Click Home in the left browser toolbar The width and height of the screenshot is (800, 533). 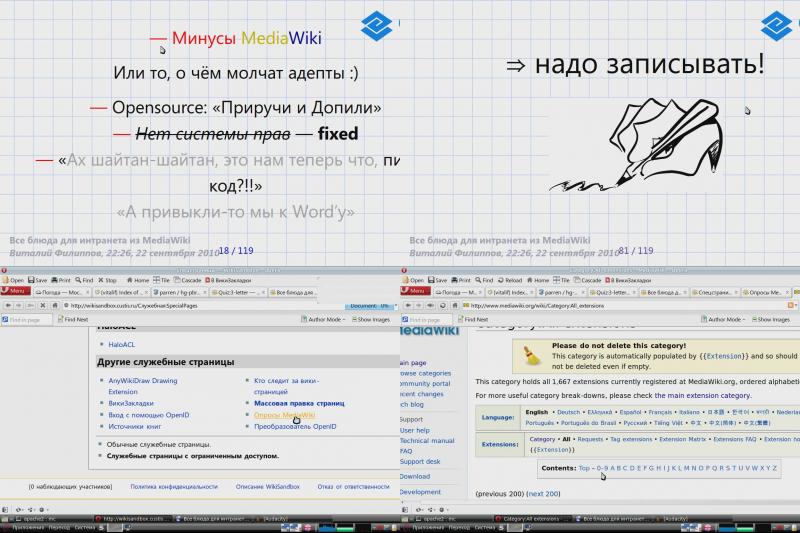(x=138, y=280)
